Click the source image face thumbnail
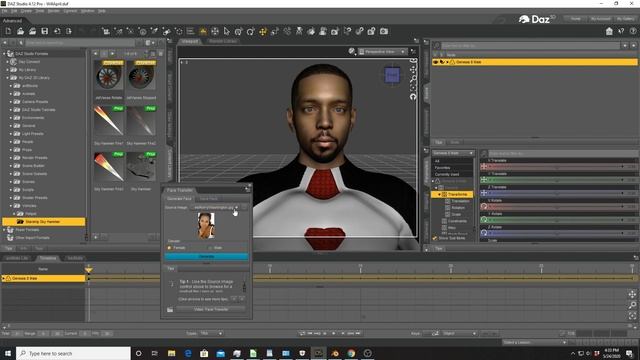 [206, 225]
